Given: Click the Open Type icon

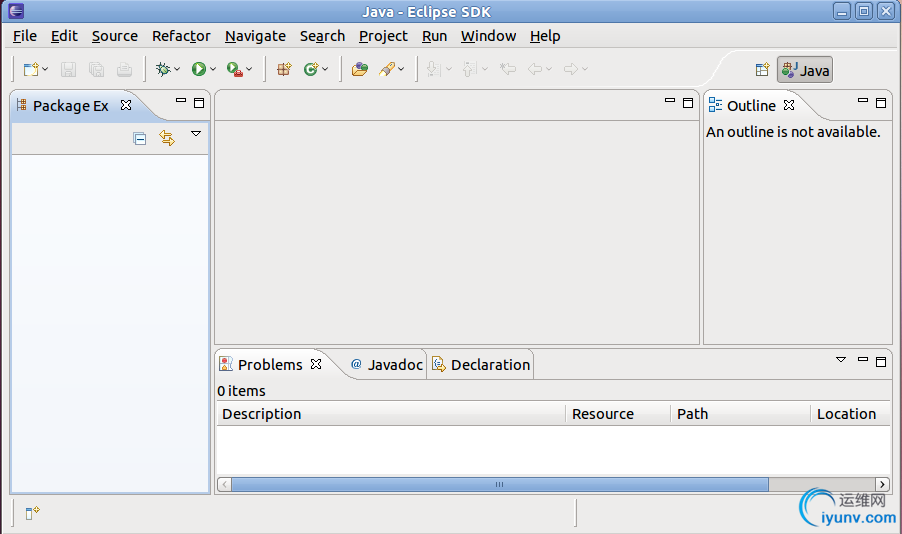Looking at the screenshot, I should [360, 70].
